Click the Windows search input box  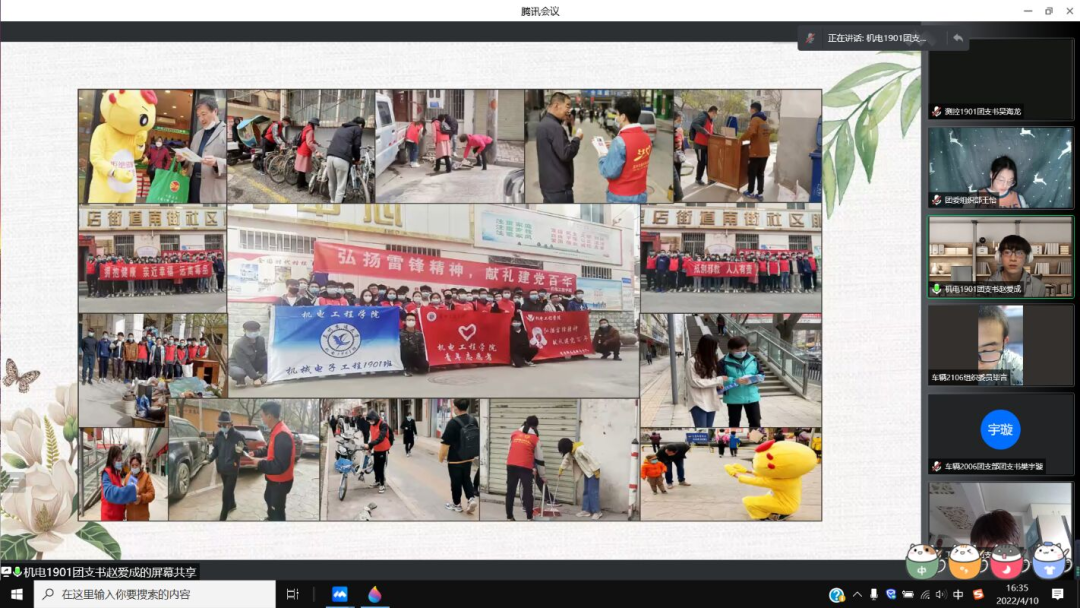pos(160,594)
